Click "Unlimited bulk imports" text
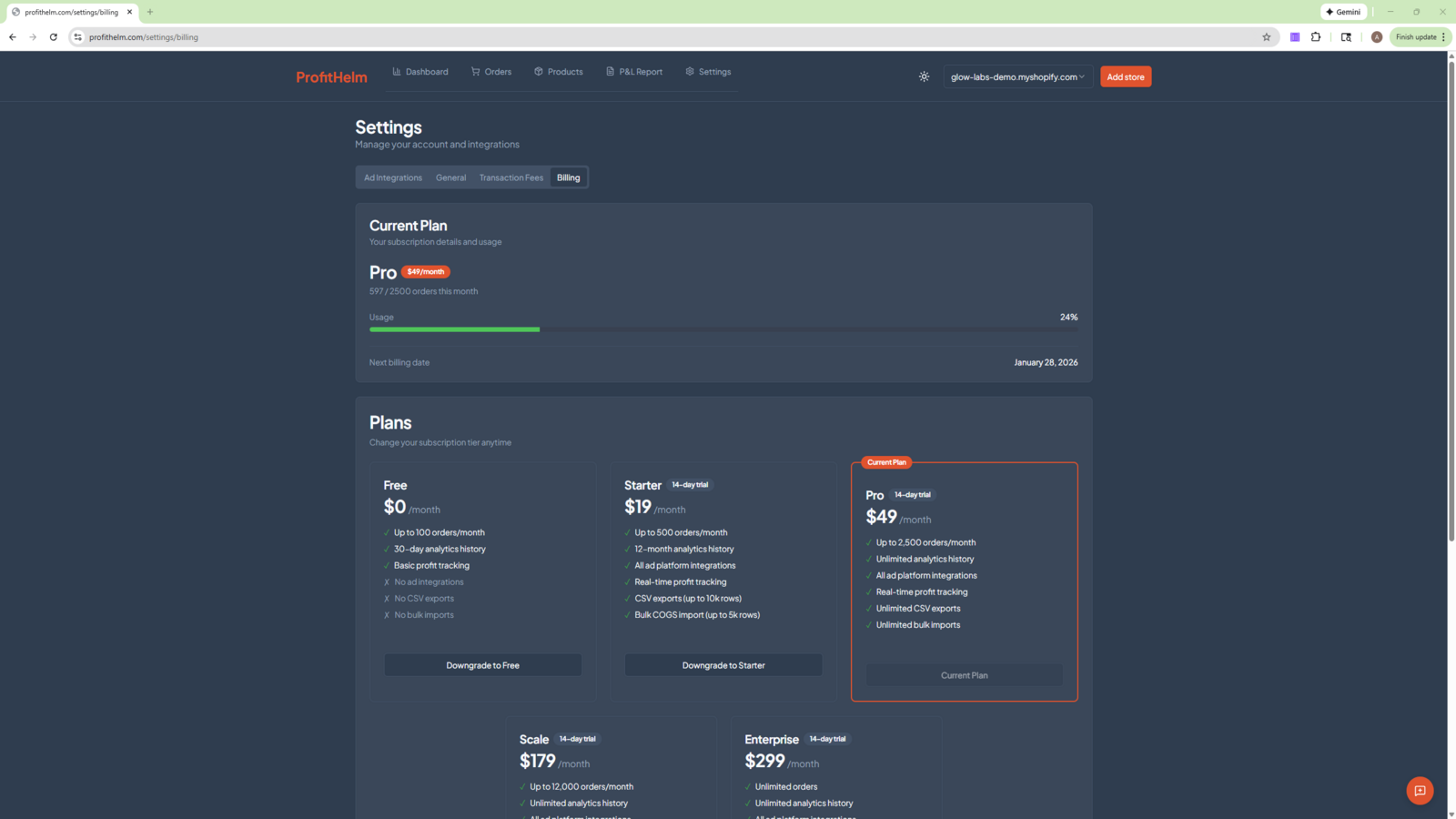This screenshot has width=1456, height=819. point(918,625)
